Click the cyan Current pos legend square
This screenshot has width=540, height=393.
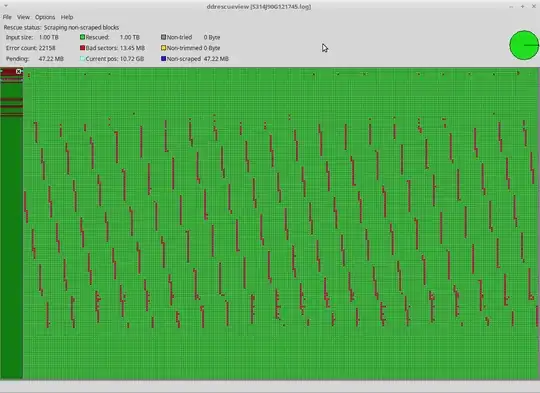coord(82,59)
